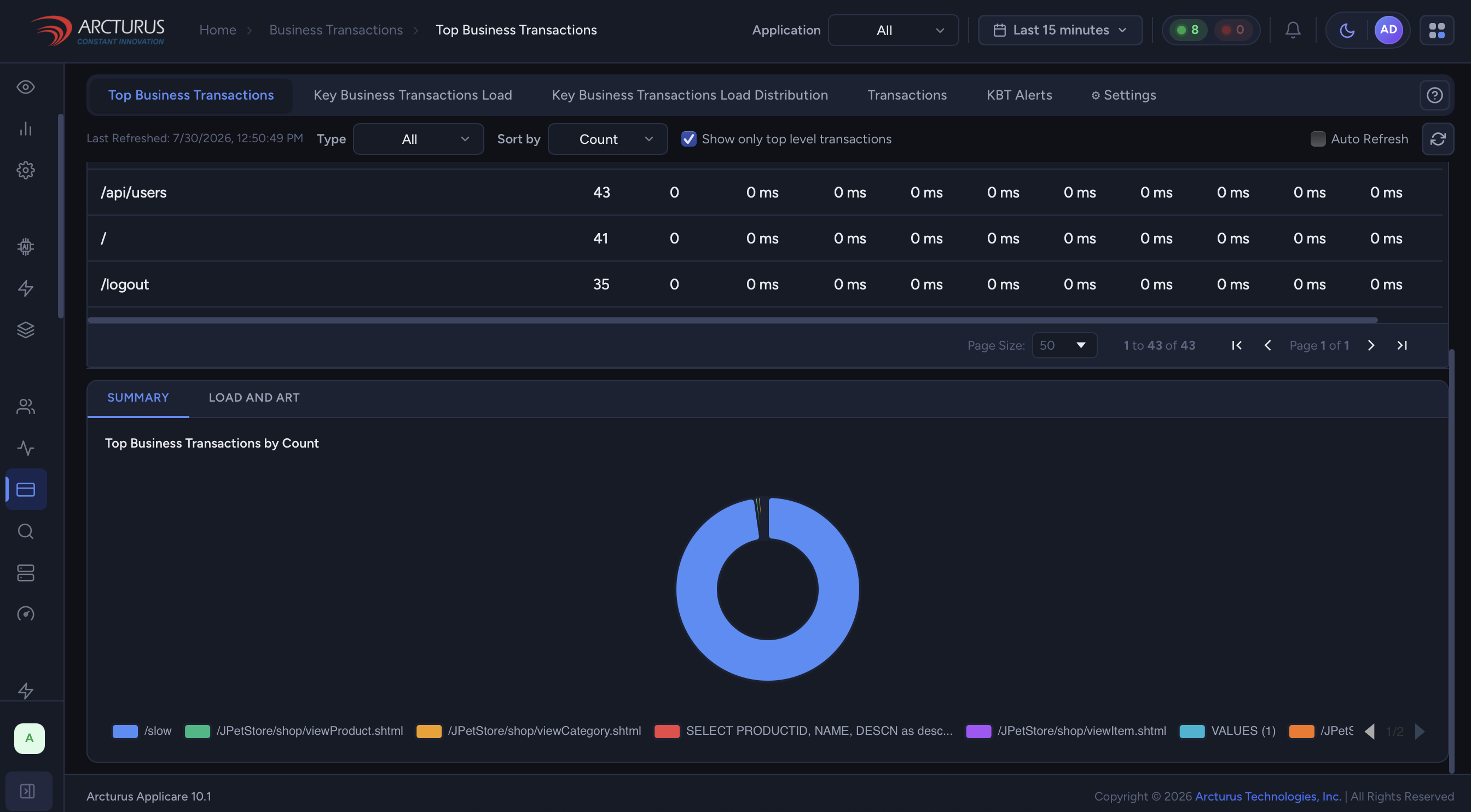Image resolution: width=1471 pixels, height=812 pixels.
Task: Open the AI chip sidebar icon
Action: [26, 247]
